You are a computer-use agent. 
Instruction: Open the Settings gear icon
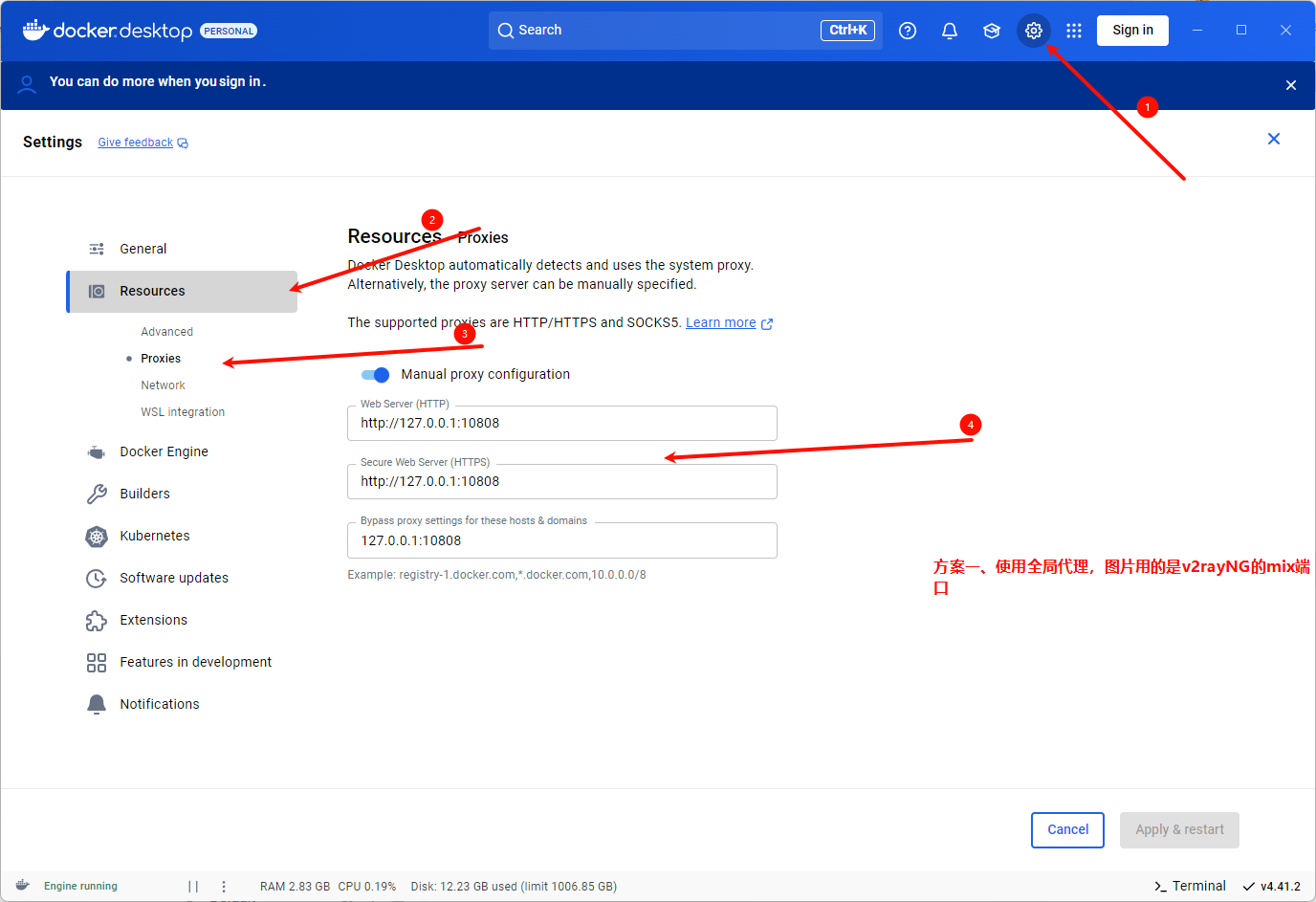point(1033,31)
